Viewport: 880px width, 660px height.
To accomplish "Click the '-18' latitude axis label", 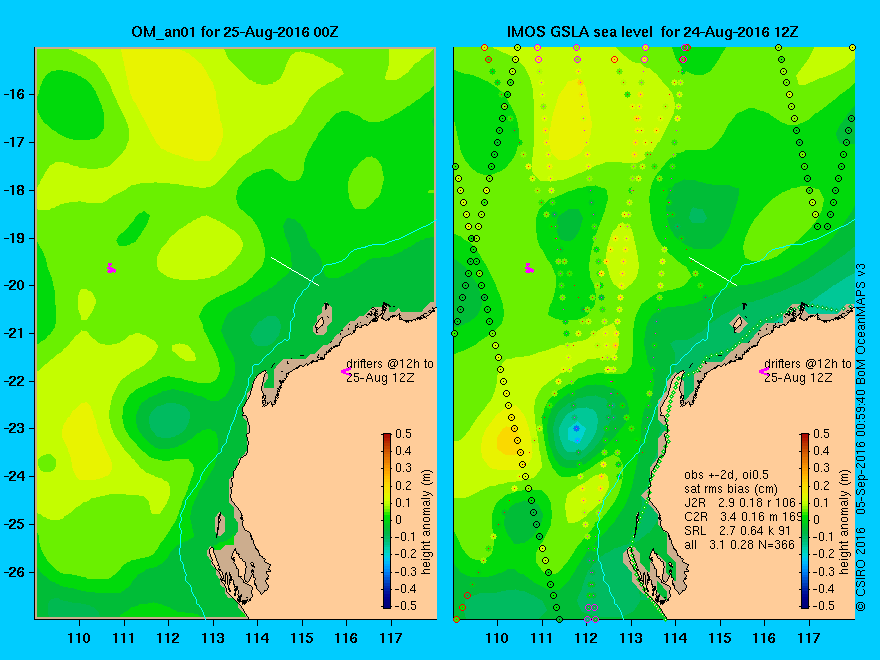I will (x=14, y=190).
